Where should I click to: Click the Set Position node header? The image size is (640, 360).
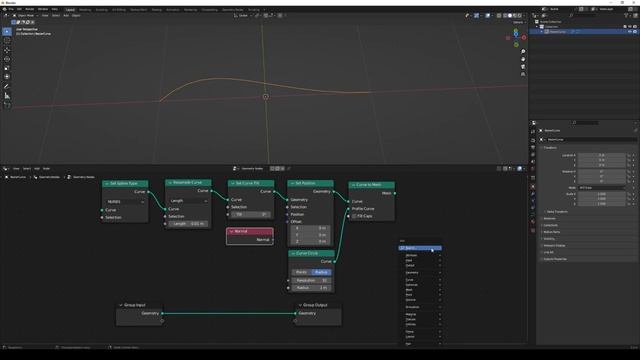point(310,184)
